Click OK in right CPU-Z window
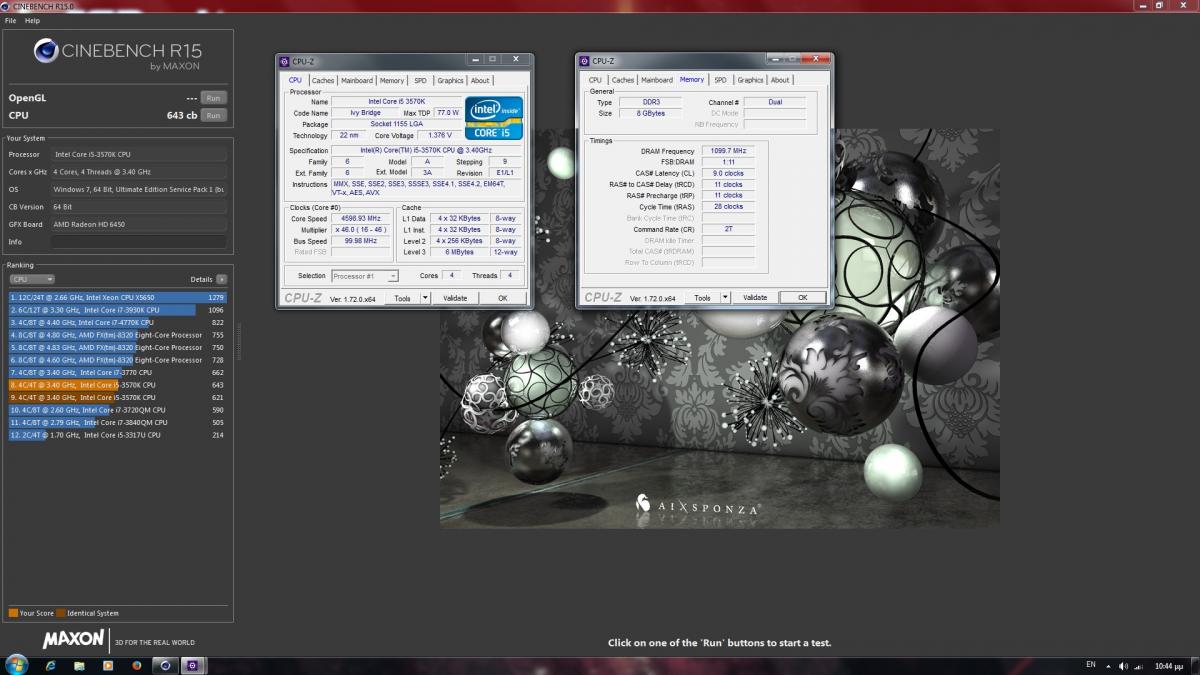 802,298
